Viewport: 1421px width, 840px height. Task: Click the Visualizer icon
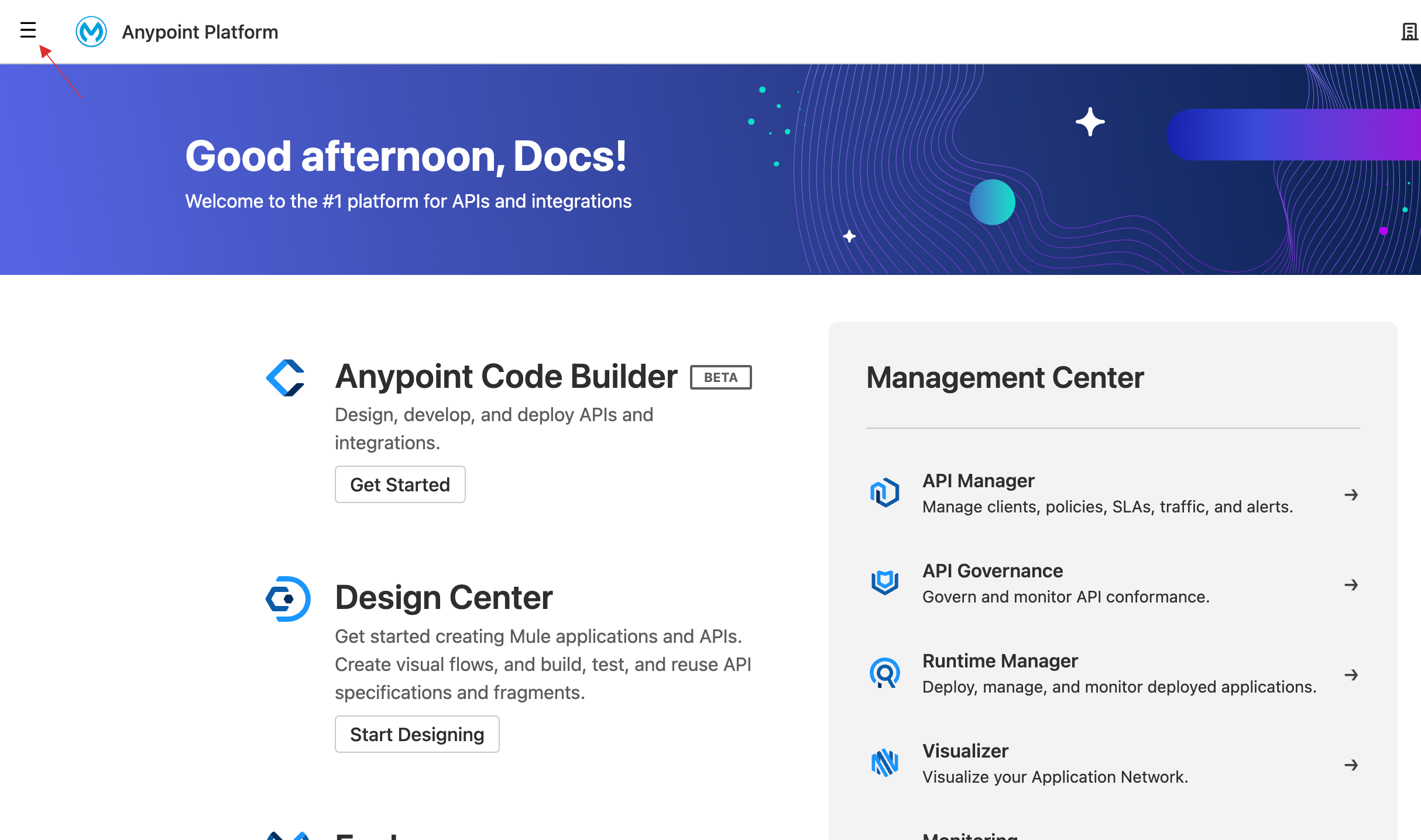pyautogui.click(x=884, y=763)
